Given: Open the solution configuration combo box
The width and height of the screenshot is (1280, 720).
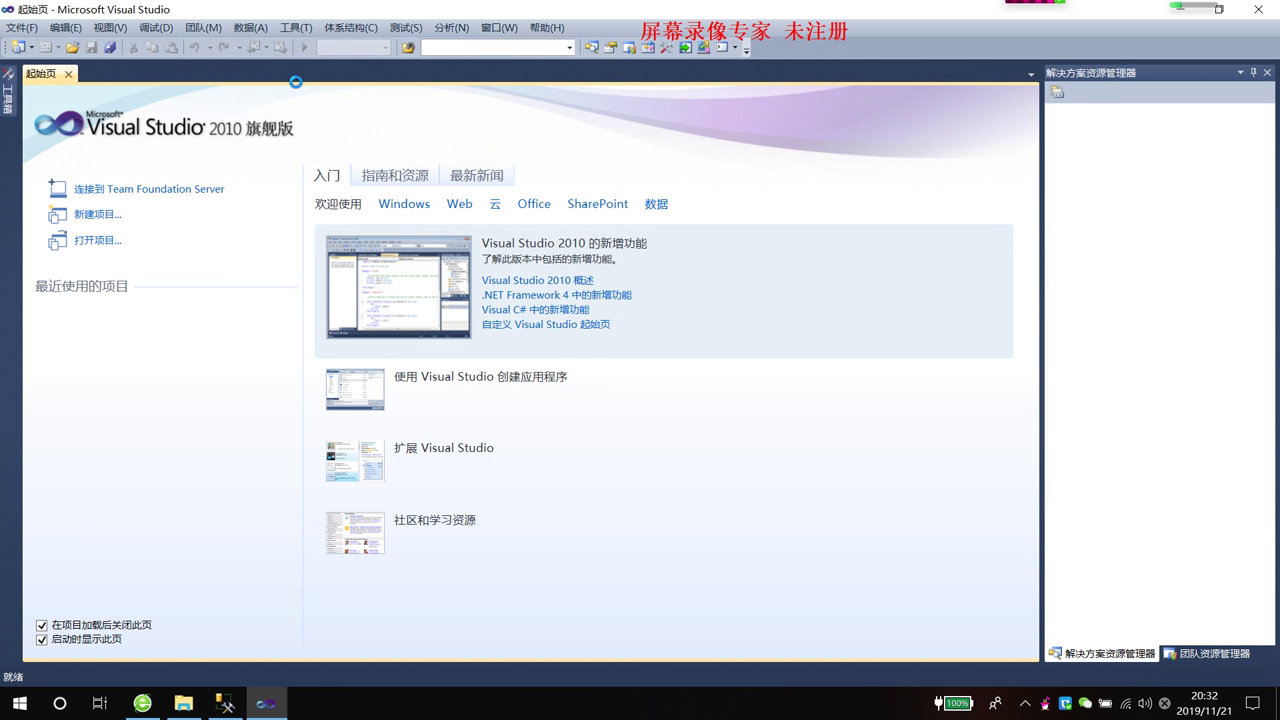Looking at the screenshot, I should click(x=354, y=47).
